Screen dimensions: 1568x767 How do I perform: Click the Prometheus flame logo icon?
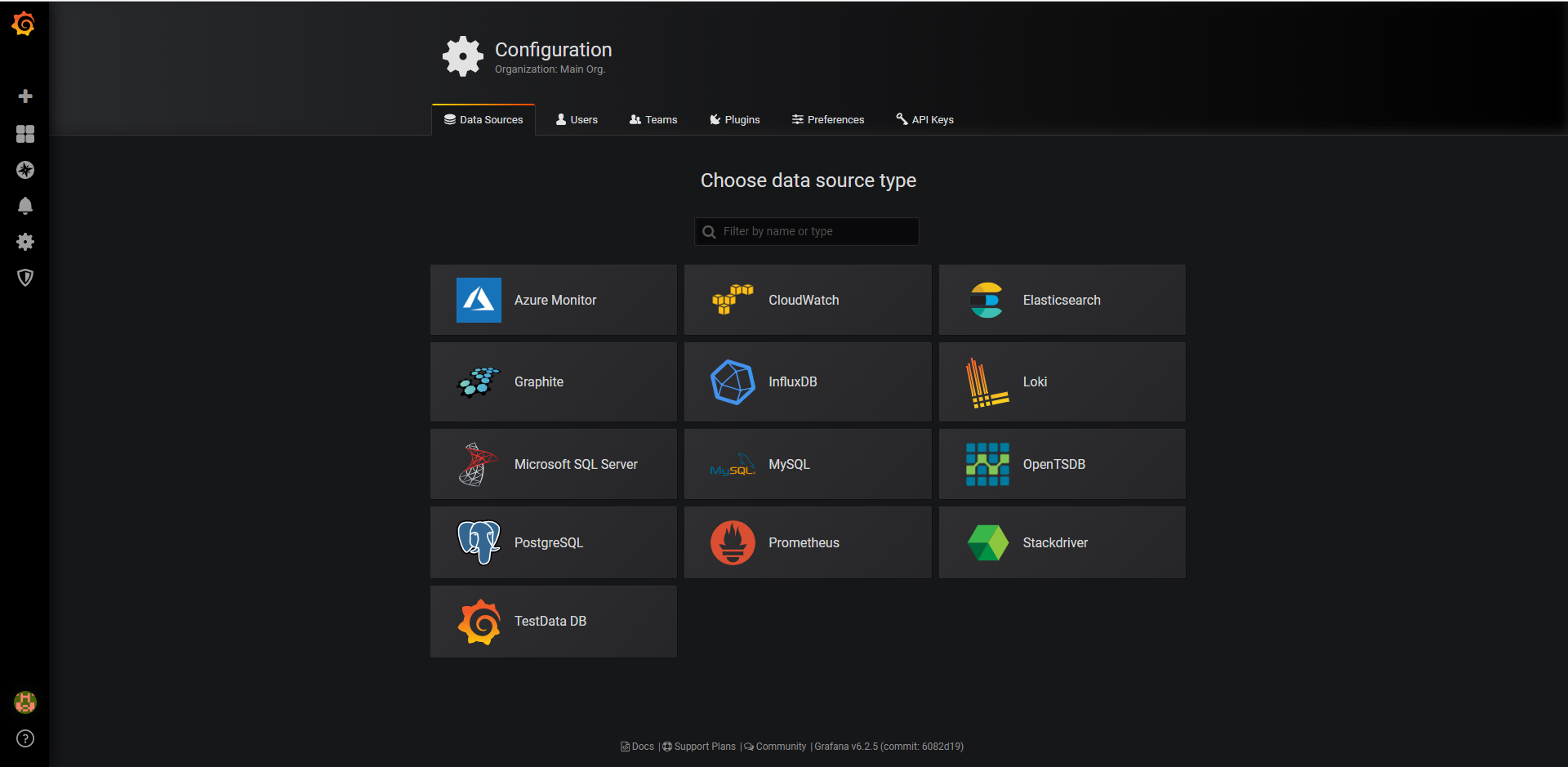pos(733,542)
